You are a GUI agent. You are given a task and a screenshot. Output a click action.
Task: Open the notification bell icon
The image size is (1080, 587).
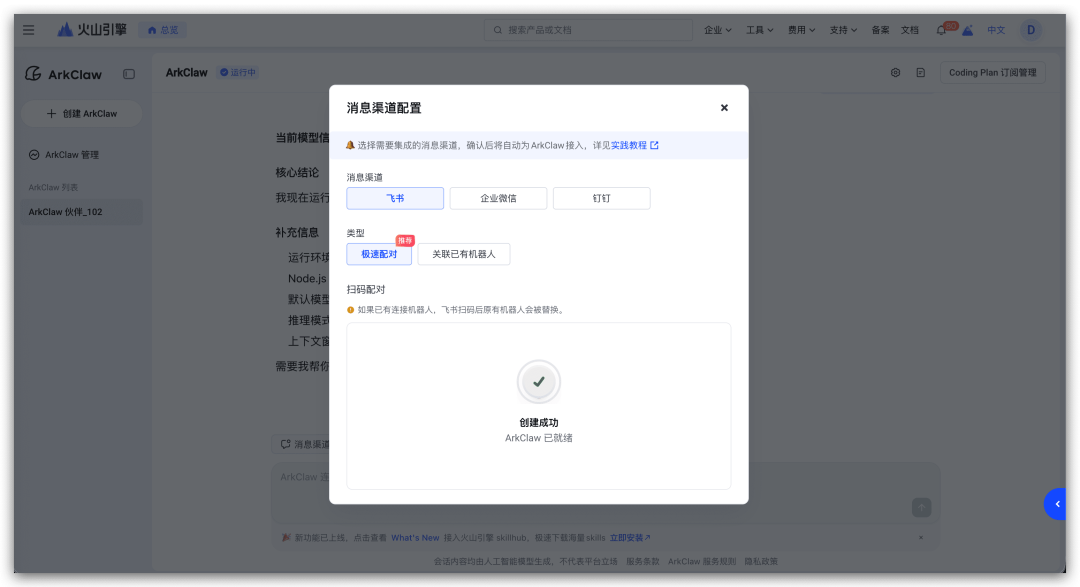940,30
